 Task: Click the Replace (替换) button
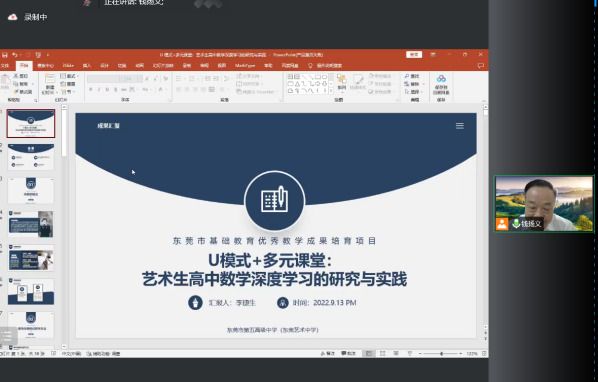click(x=413, y=84)
